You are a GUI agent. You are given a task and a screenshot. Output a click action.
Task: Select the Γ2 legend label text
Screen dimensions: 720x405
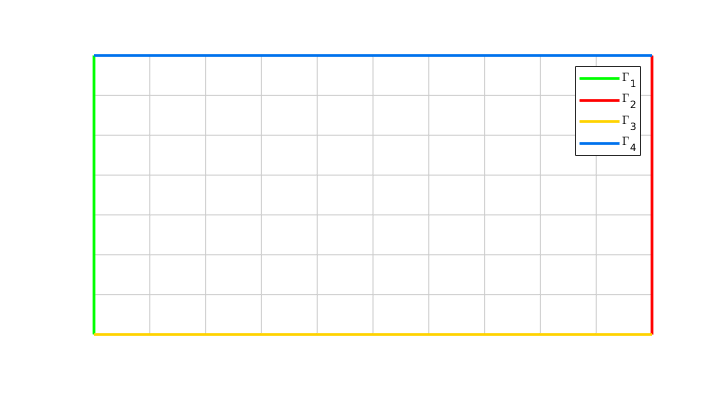point(629,101)
